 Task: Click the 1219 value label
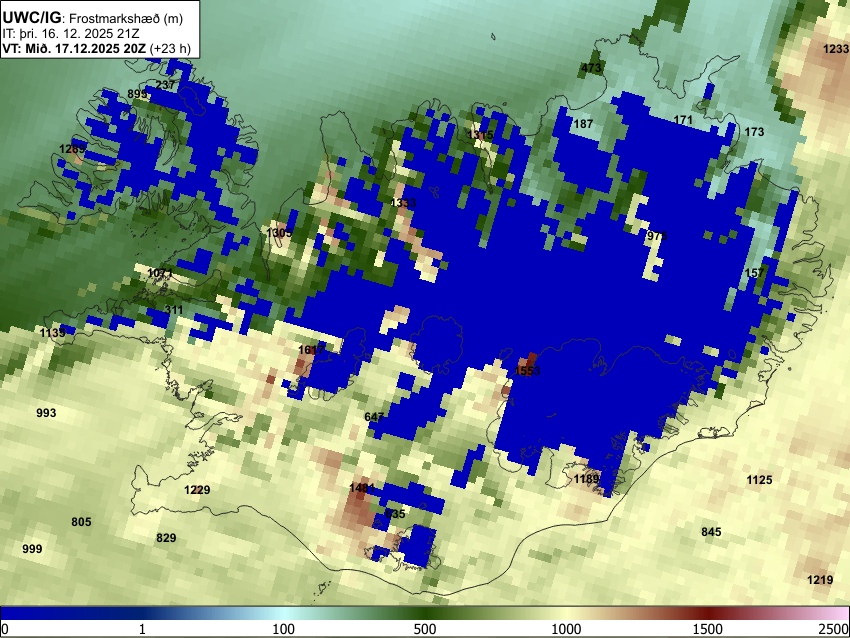(x=820, y=580)
